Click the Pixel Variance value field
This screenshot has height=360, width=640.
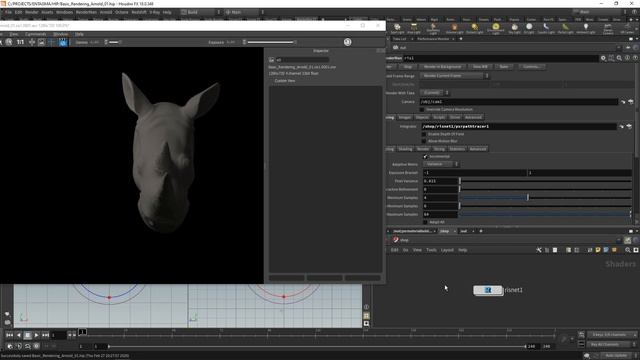(440, 181)
